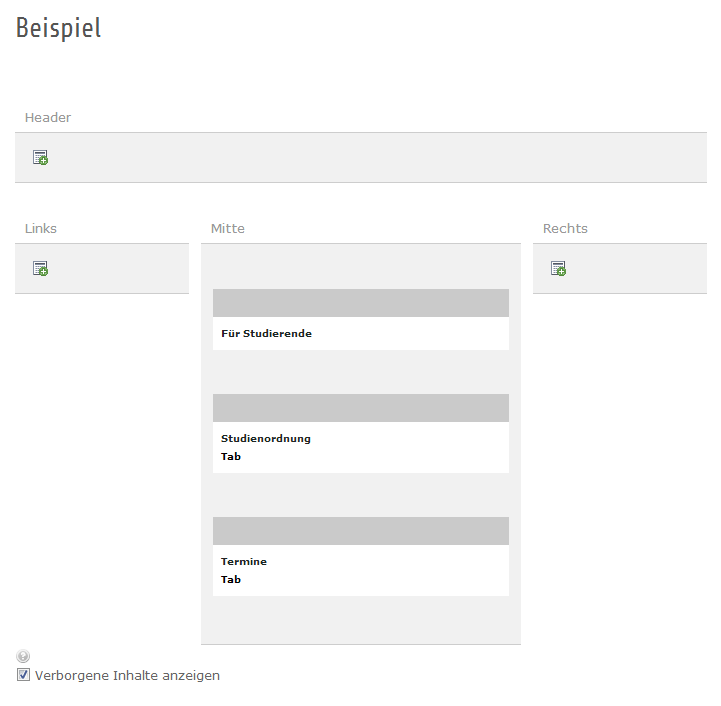Uncheck the Verborgene Inhalte anzeigen checkbox
Screen dimensions: 721x706
(24, 675)
